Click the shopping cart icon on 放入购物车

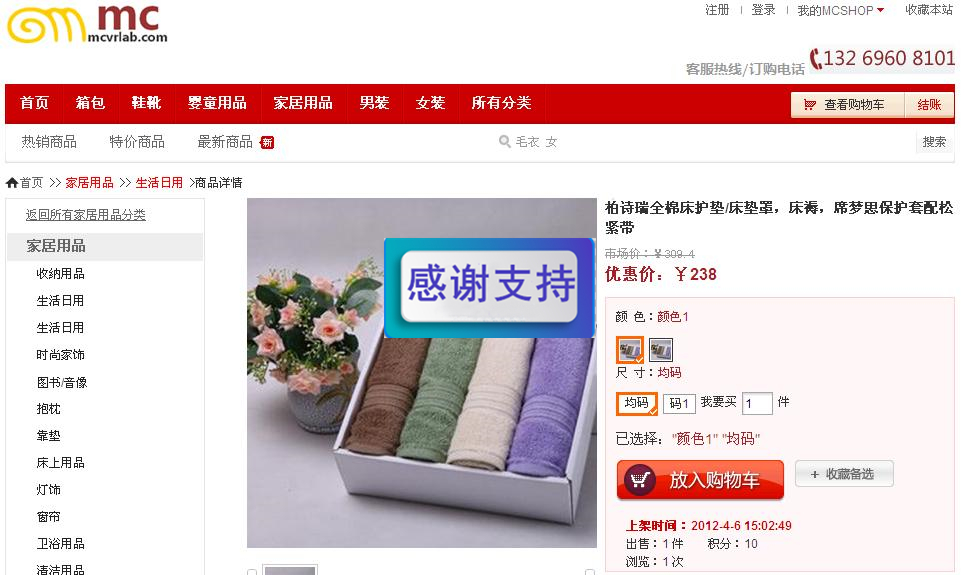point(639,480)
